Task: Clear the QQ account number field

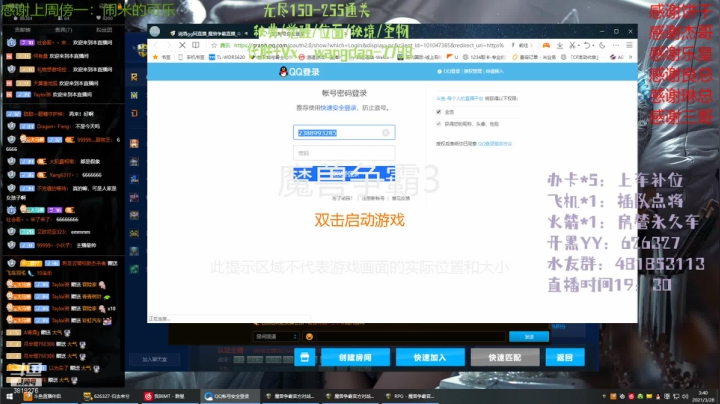Action: 386,133
